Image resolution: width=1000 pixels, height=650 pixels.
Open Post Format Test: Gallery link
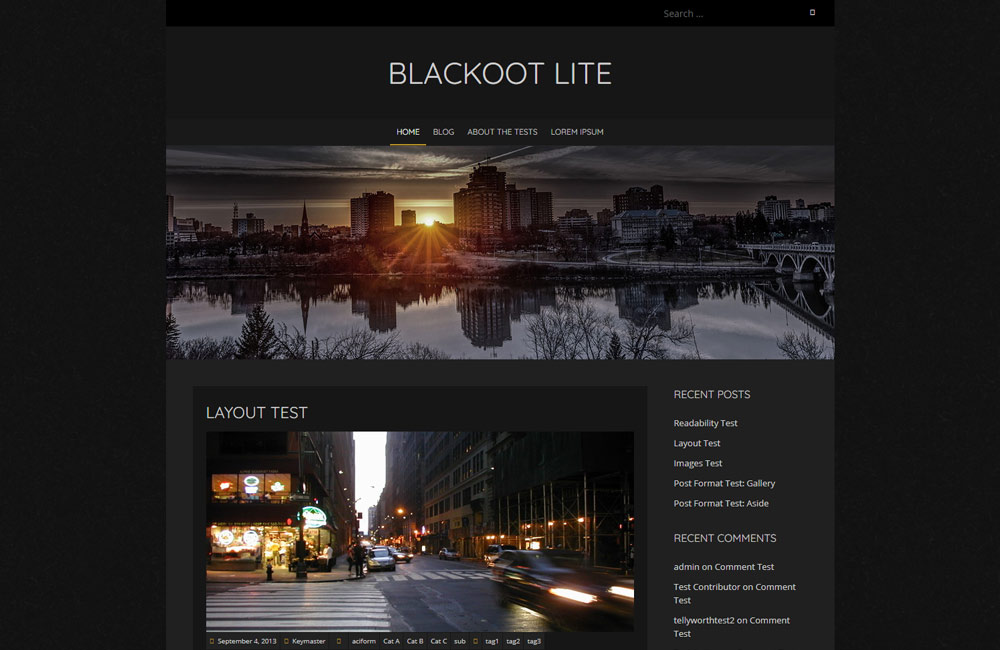tap(724, 483)
